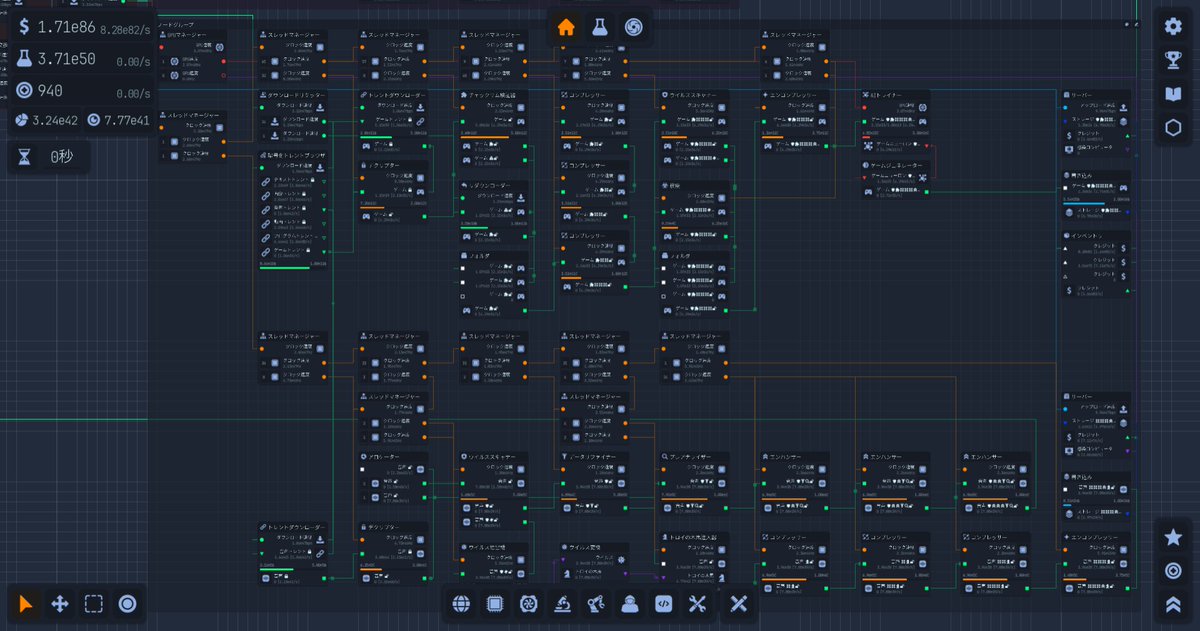Viewport: 1200px width, 631px height.
Task: Open the settings gear on right sidebar
Action: pyautogui.click(x=1173, y=27)
